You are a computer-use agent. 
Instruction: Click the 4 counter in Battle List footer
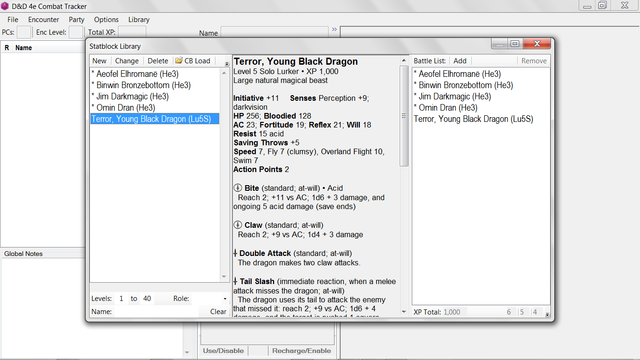point(535,312)
